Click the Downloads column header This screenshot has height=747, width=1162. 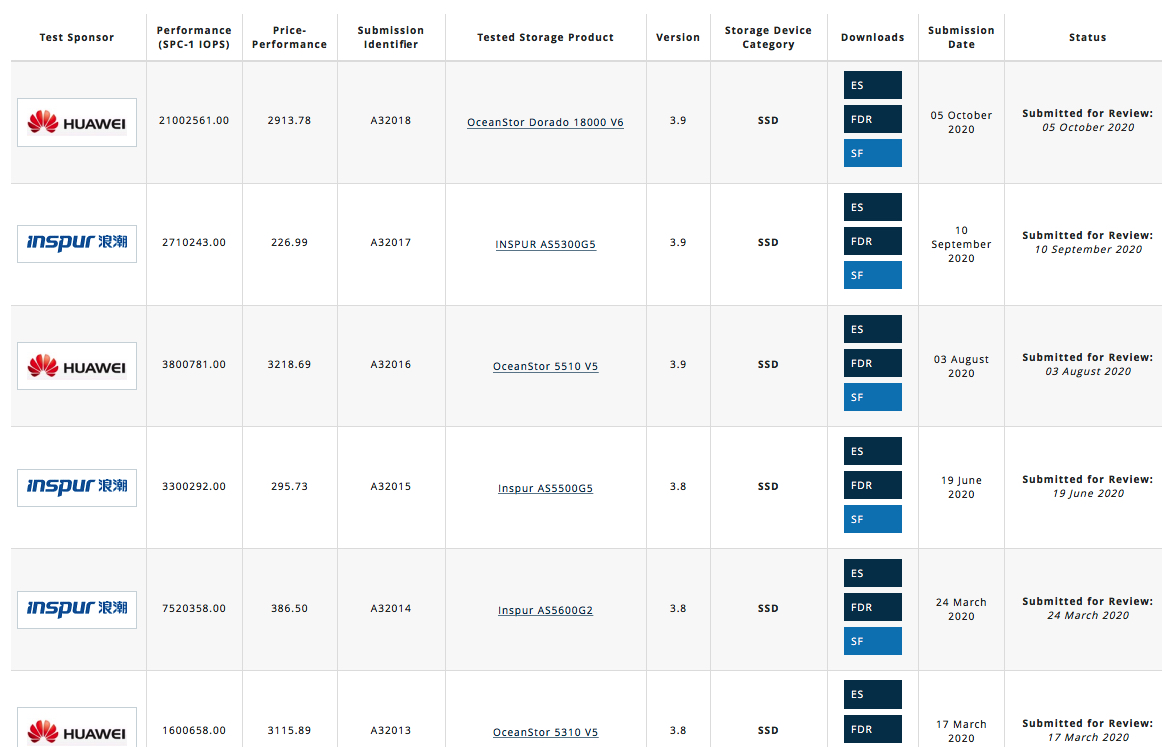(873, 37)
